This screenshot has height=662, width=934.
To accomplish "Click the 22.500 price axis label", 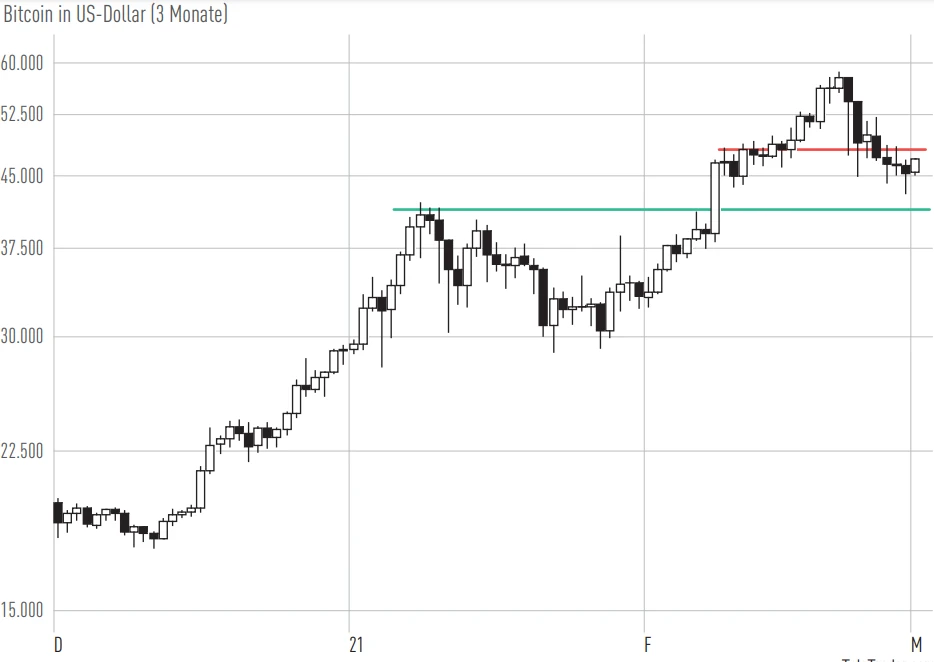I will [x=24, y=451].
